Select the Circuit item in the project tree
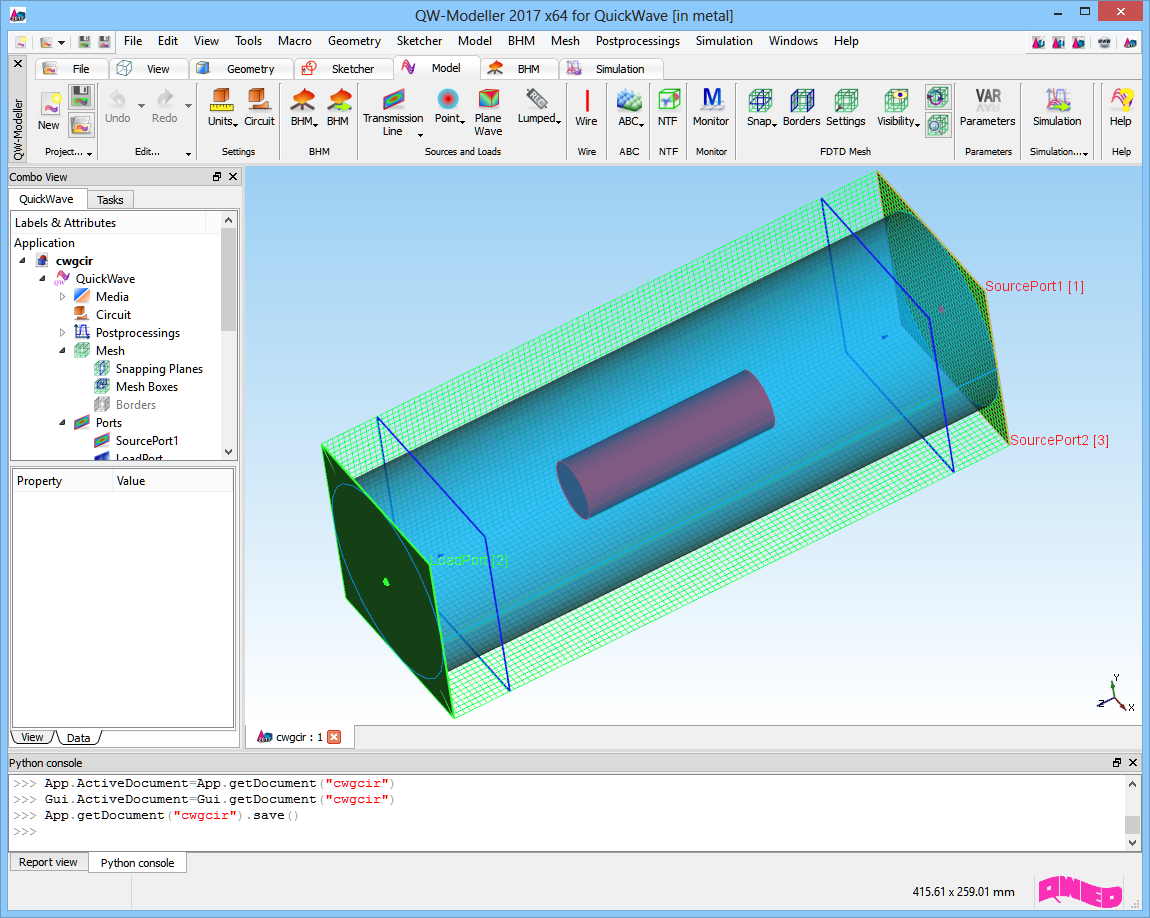This screenshot has width=1150, height=918. pos(113,315)
